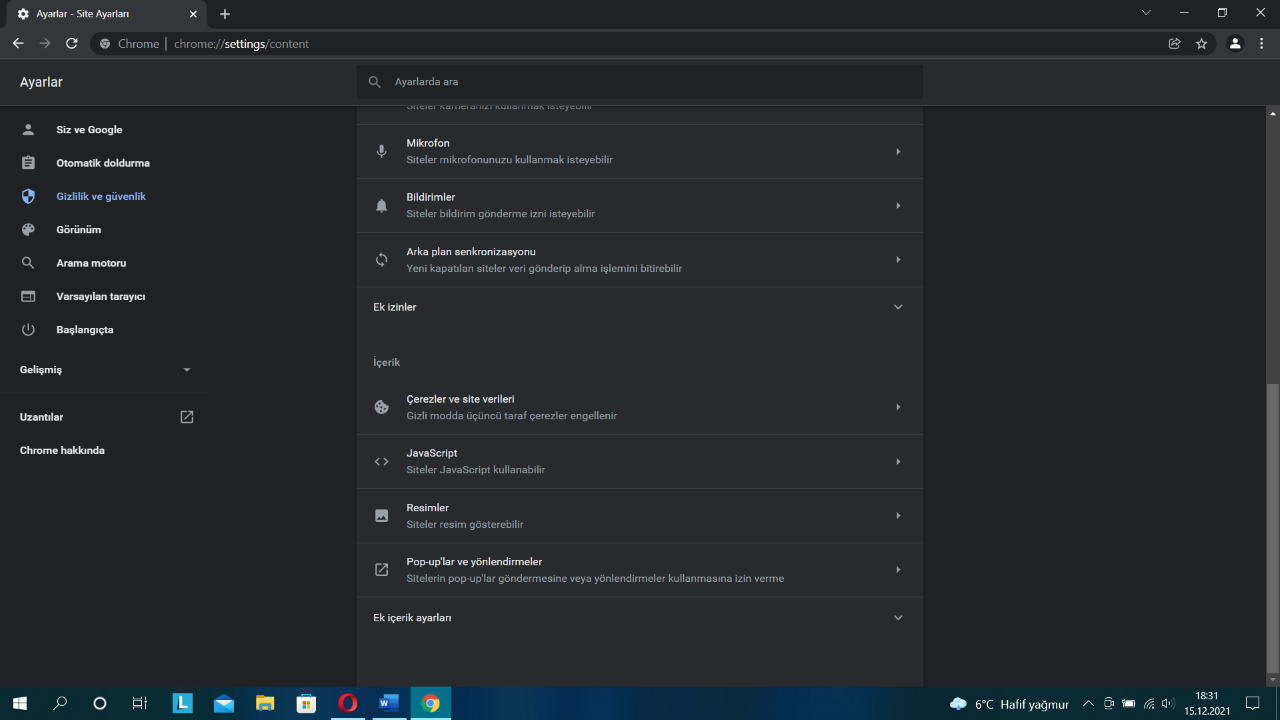The height and width of the screenshot is (720, 1280).
Task: Click the back navigation arrow
Action: pyautogui.click(x=18, y=44)
